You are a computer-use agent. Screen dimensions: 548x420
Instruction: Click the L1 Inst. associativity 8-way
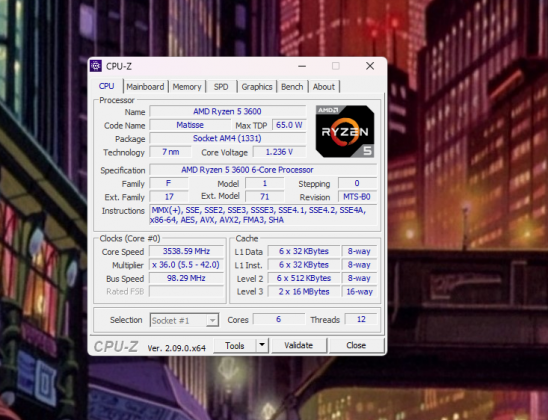(359, 265)
